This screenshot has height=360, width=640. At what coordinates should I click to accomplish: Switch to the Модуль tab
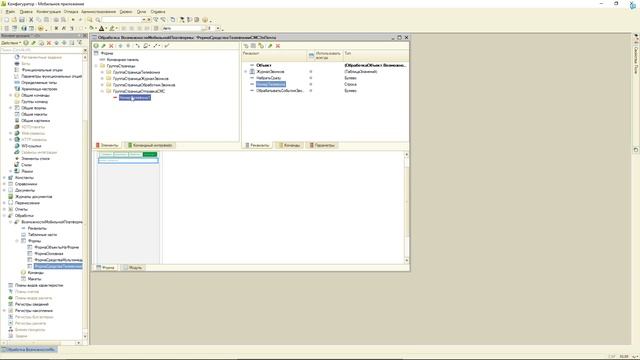(132, 268)
